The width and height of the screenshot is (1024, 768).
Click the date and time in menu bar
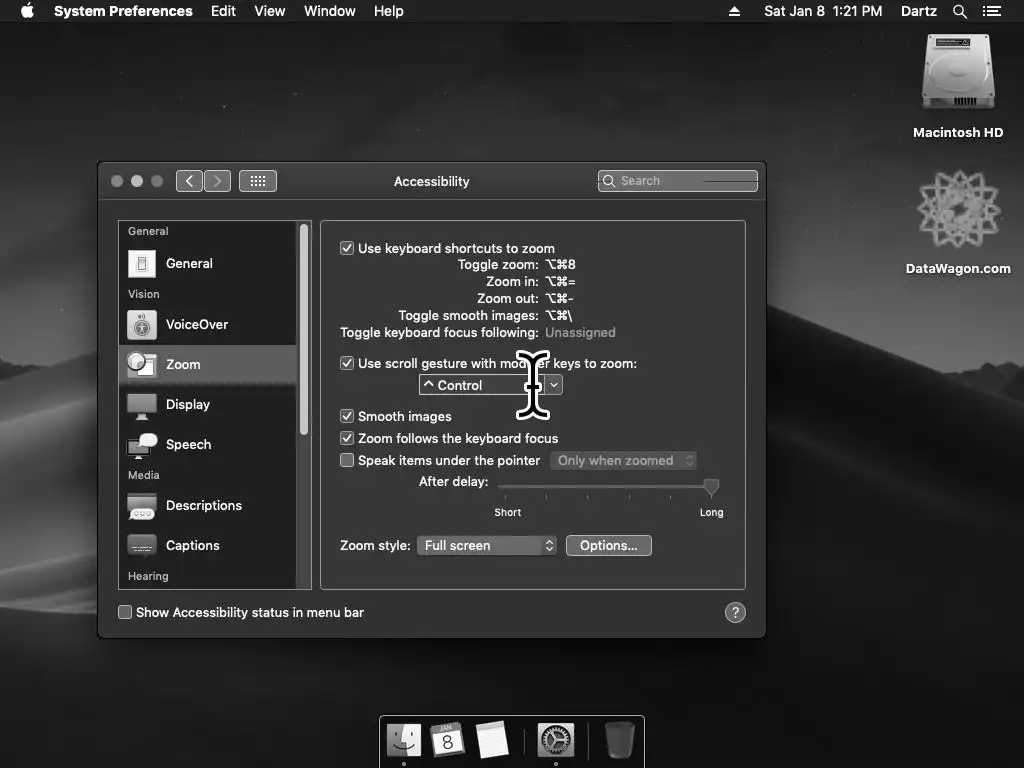(x=823, y=11)
